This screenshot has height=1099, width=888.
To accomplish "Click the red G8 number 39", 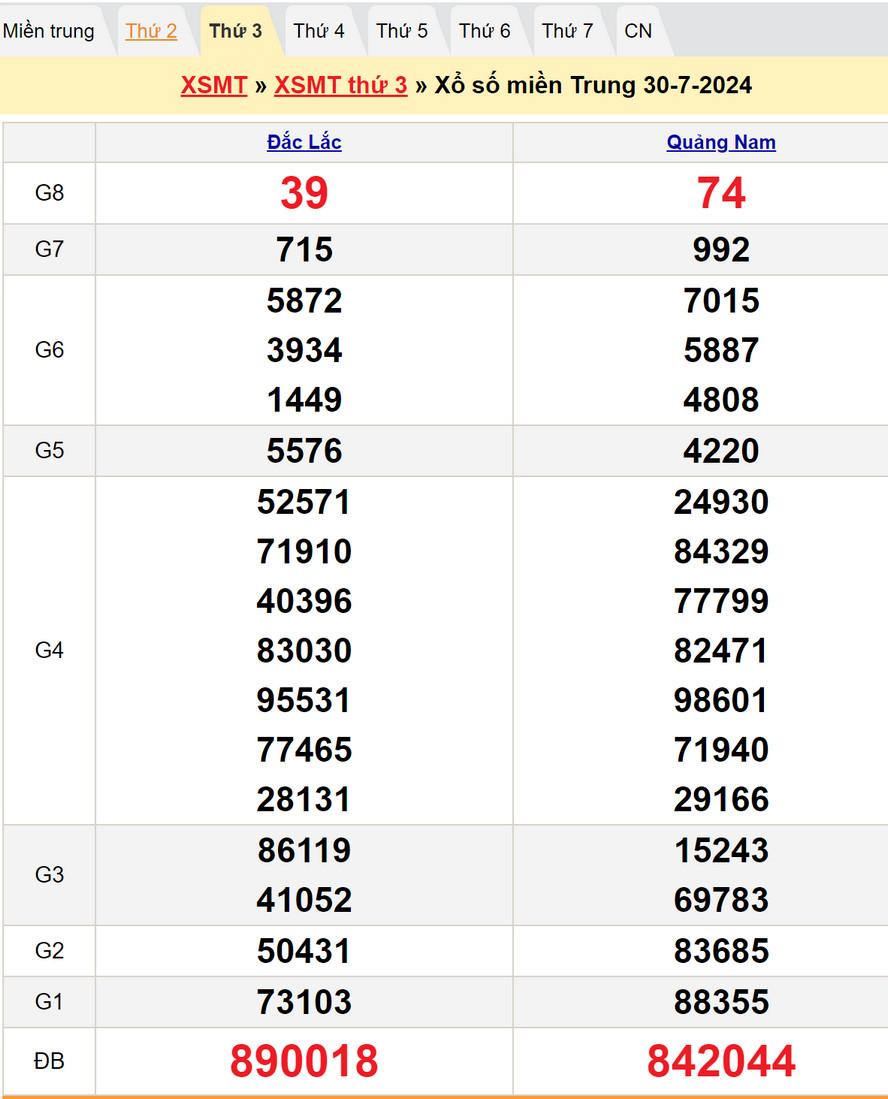I will [x=304, y=193].
